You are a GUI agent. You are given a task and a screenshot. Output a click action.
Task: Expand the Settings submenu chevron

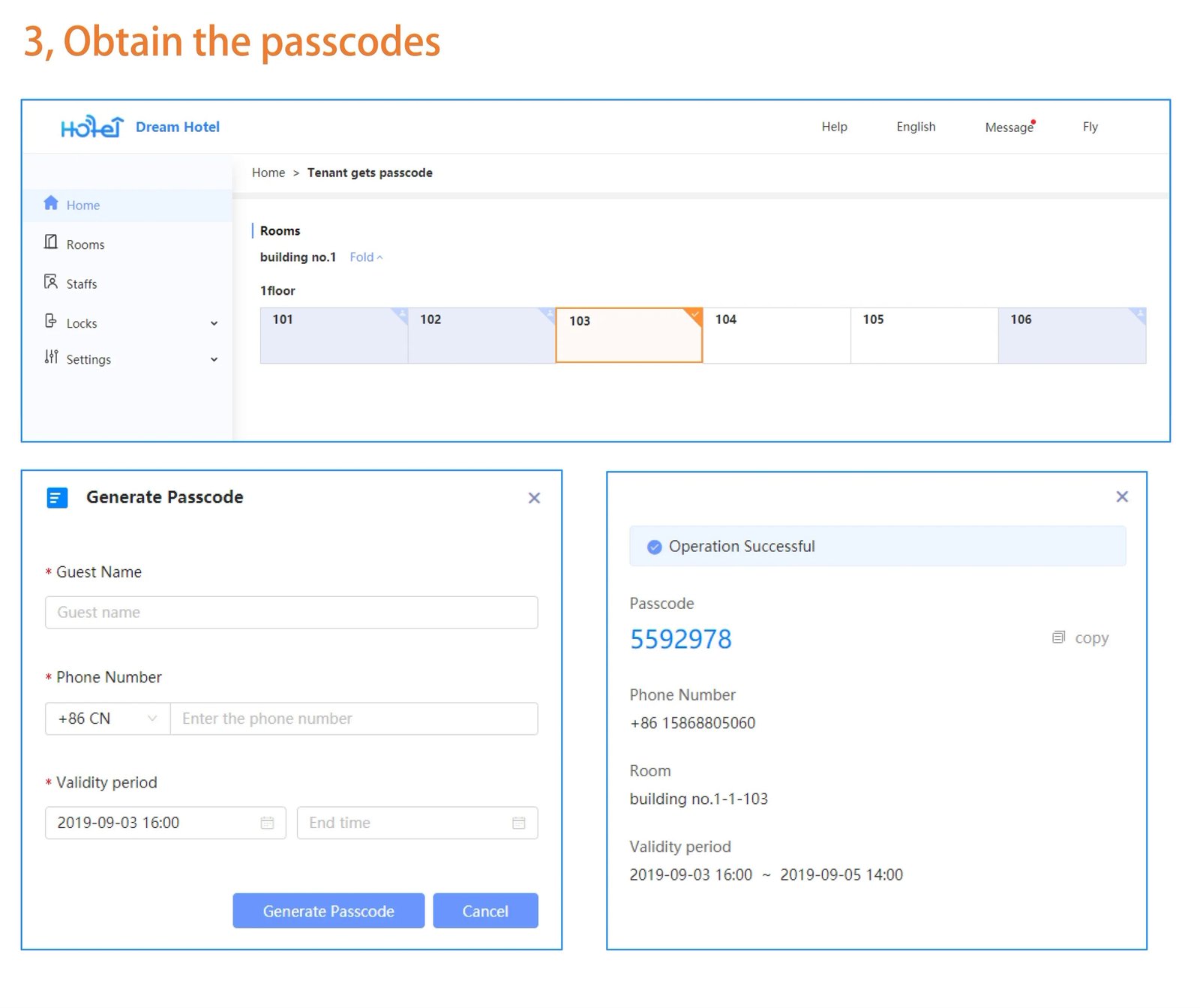214,360
